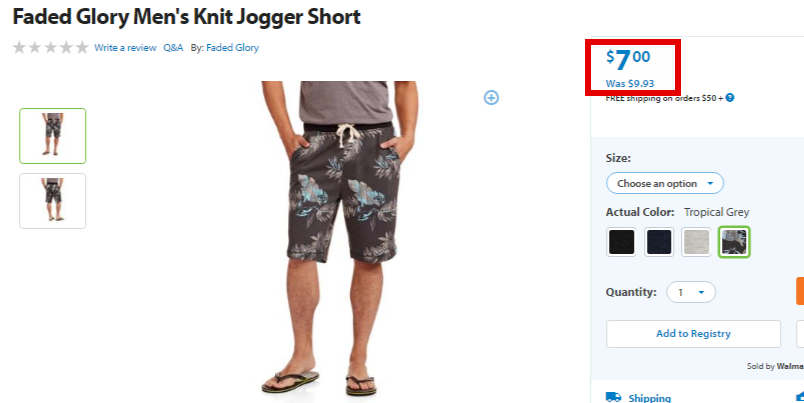Open the Write a review link
The image size is (804, 403).
(125, 48)
